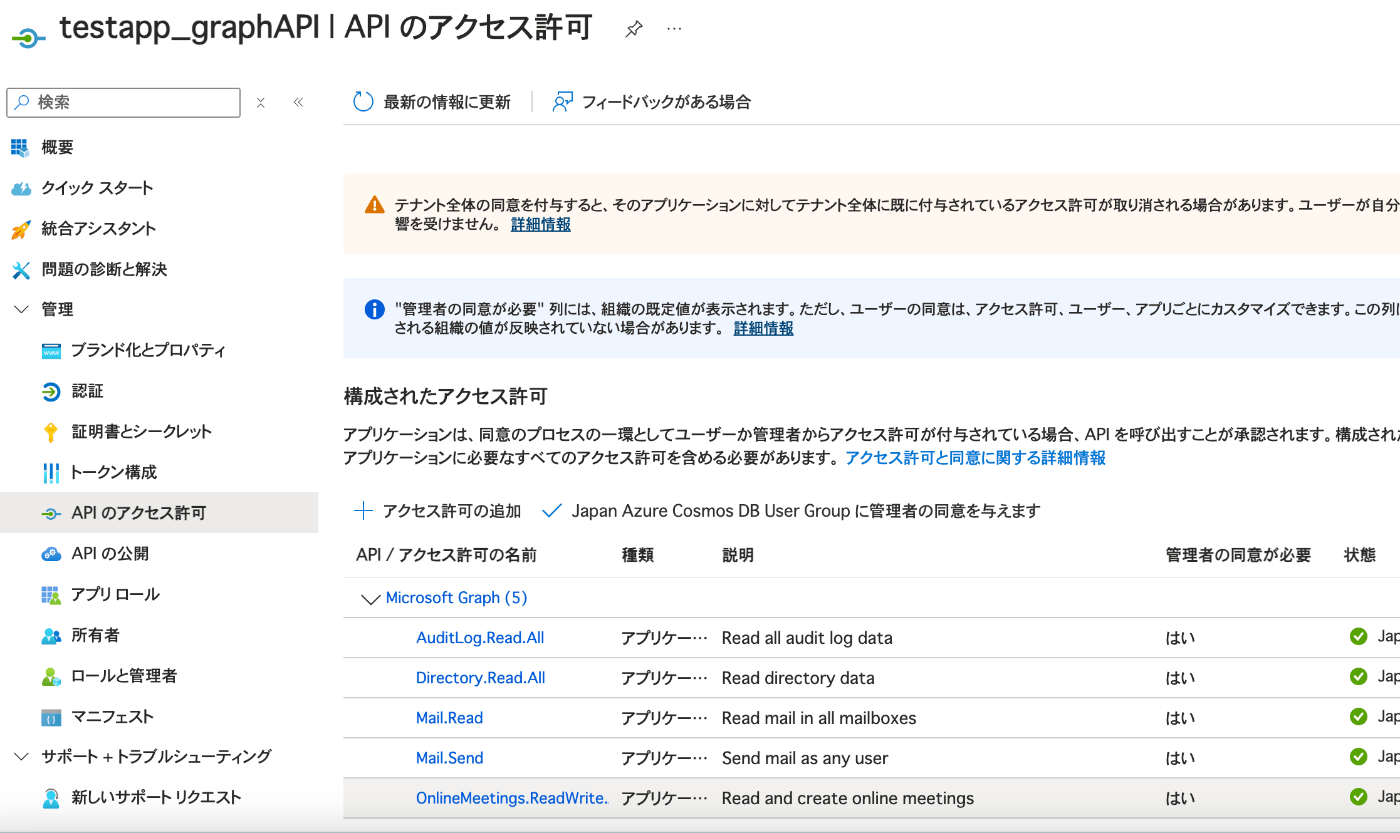Open Mail.Send permission link

pyautogui.click(x=449, y=758)
